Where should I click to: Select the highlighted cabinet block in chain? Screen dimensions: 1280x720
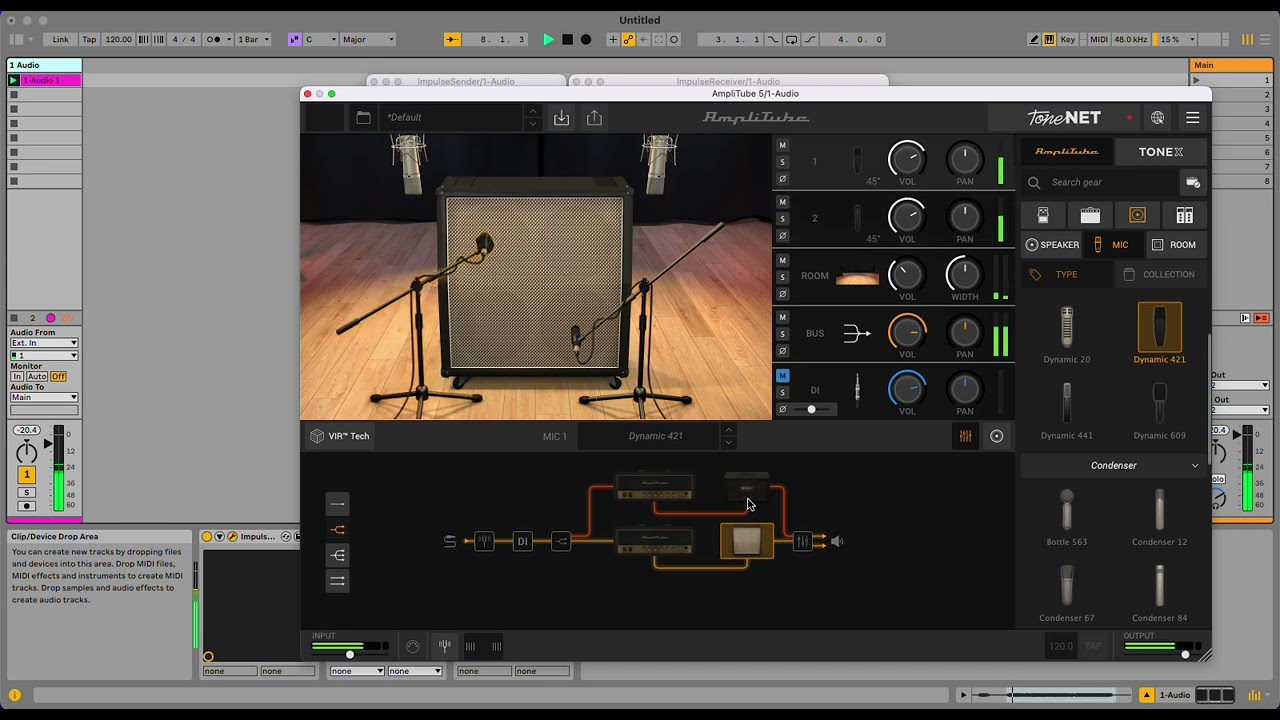747,541
